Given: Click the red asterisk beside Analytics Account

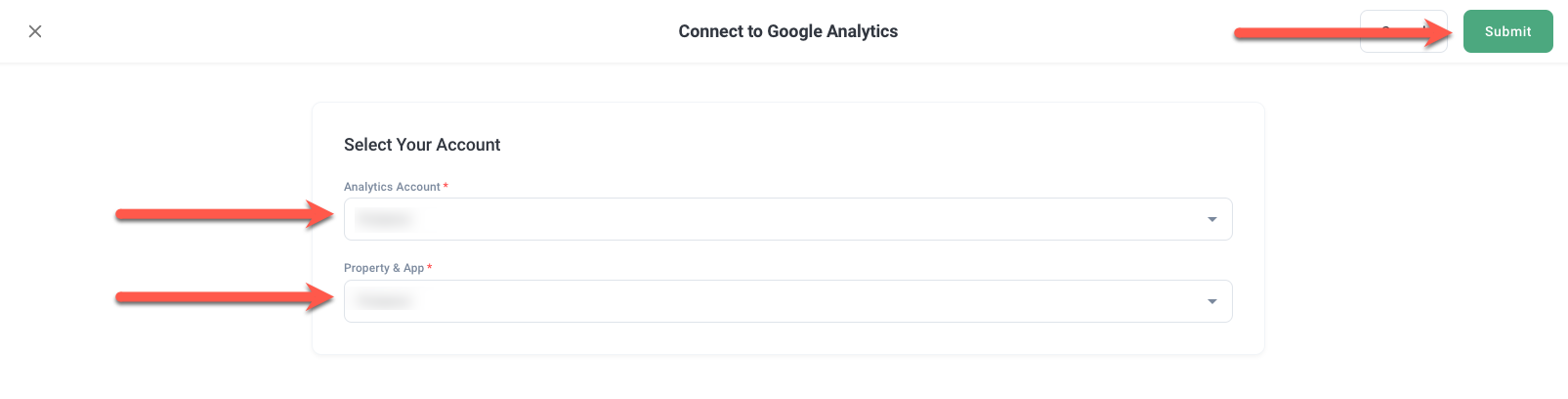Looking at the screenshot, I should 445,186.
